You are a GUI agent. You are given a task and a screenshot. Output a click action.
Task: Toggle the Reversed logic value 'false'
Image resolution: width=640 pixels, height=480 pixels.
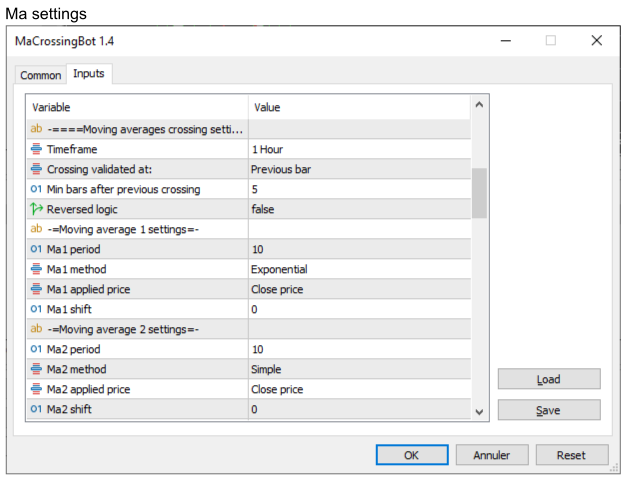click(x=359, y=209)
